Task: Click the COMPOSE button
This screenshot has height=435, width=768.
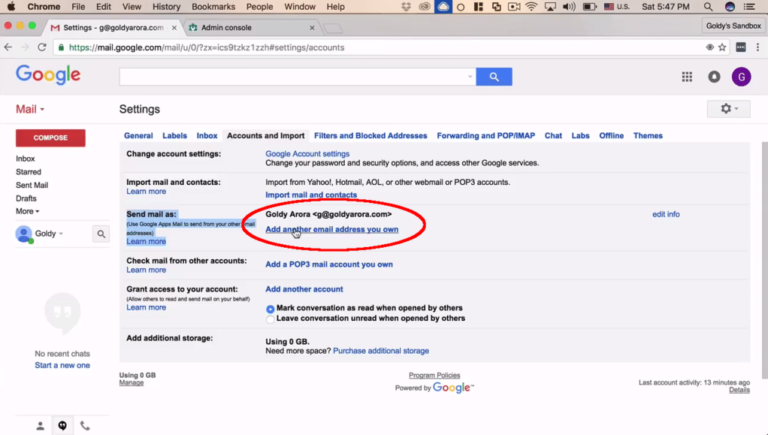Action: coord(50,138)
